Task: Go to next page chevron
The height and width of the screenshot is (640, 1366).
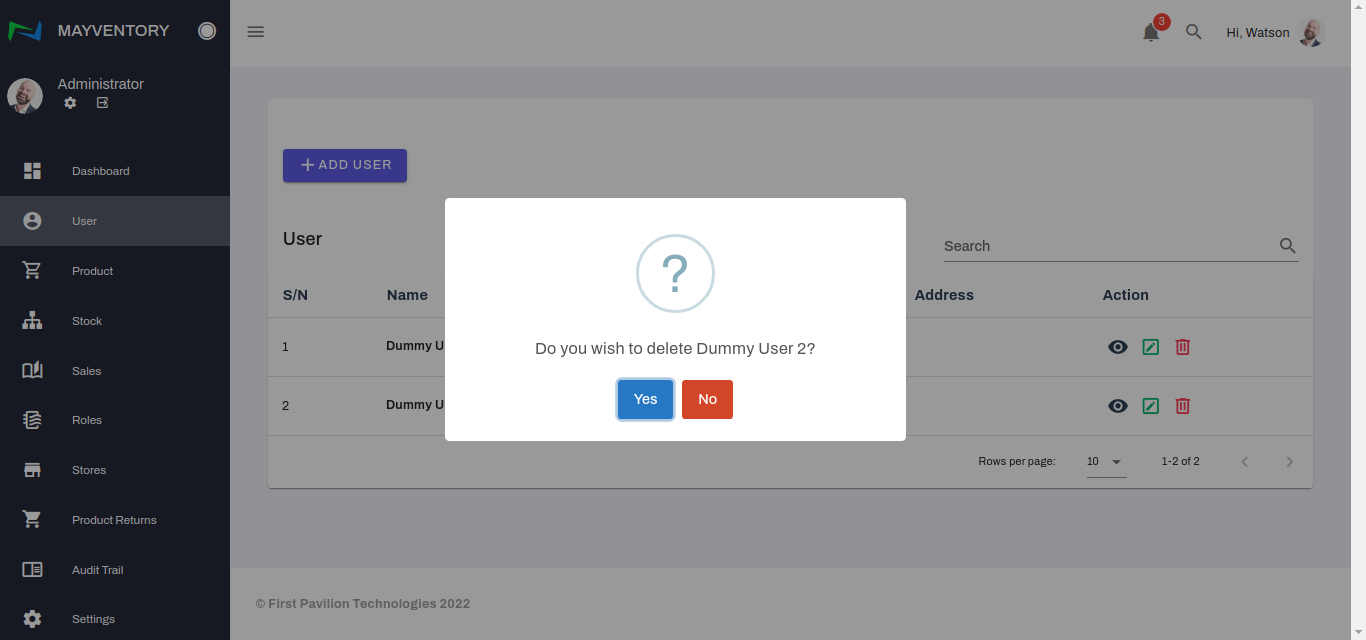Action: [1289, 462]
